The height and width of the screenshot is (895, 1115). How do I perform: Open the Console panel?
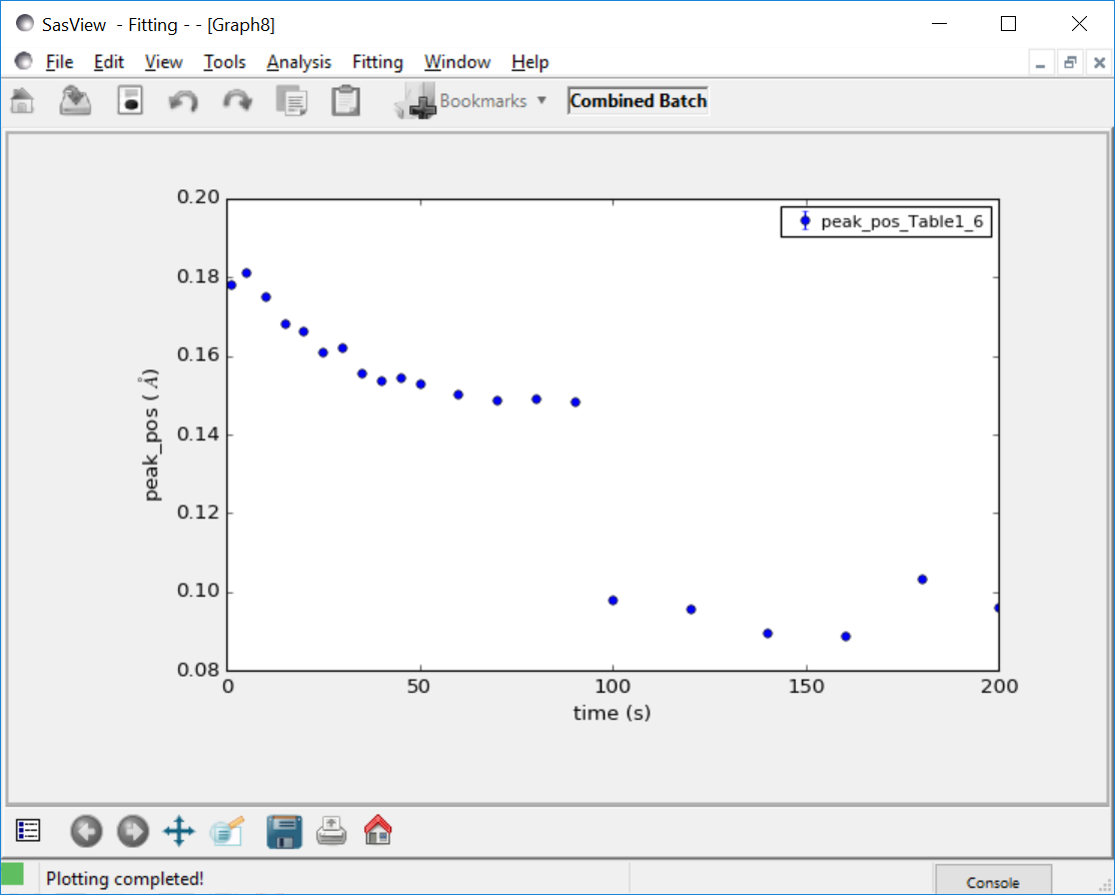point(993,880)
